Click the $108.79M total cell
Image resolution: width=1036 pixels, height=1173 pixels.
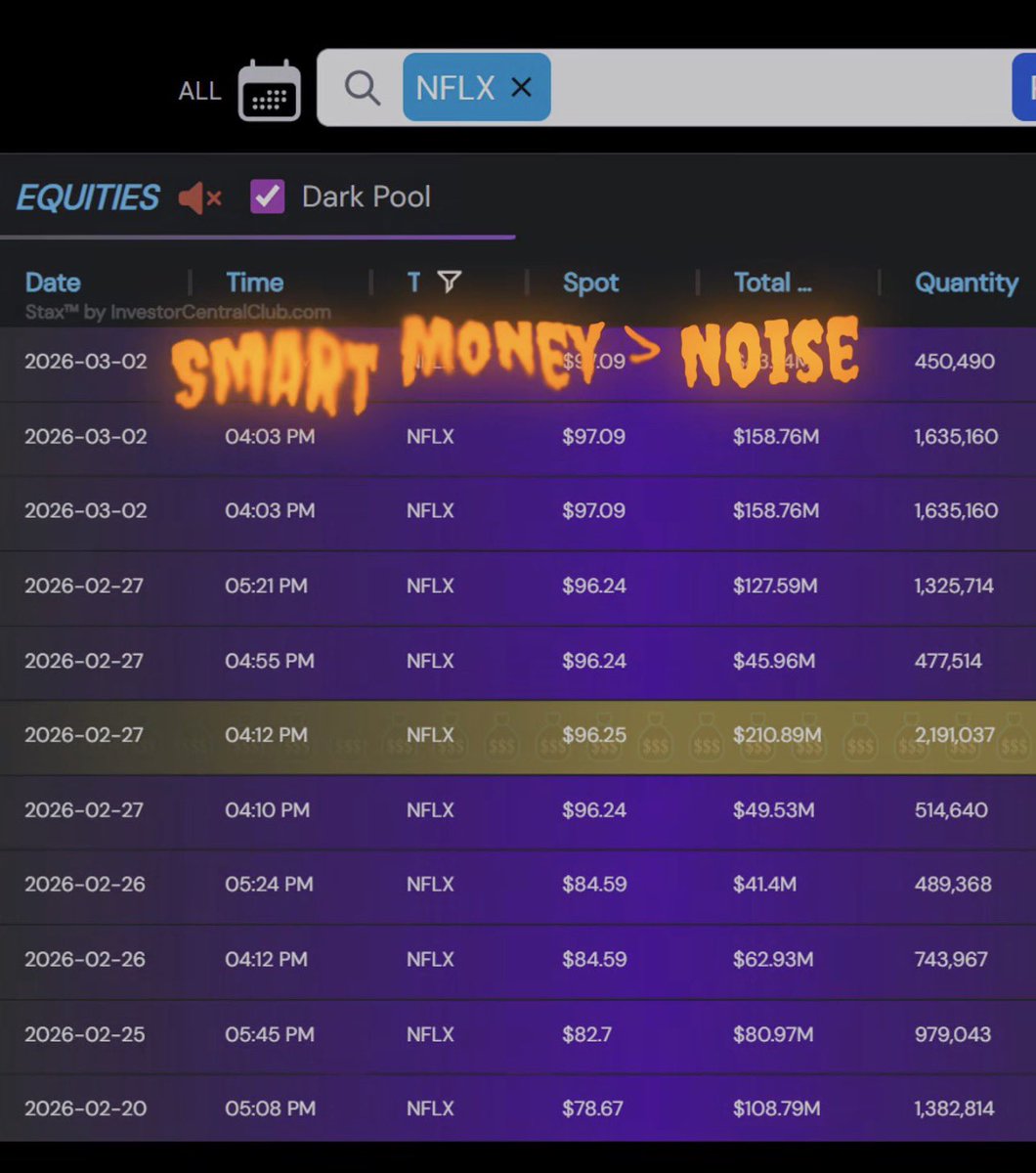tap(776, 1108)
